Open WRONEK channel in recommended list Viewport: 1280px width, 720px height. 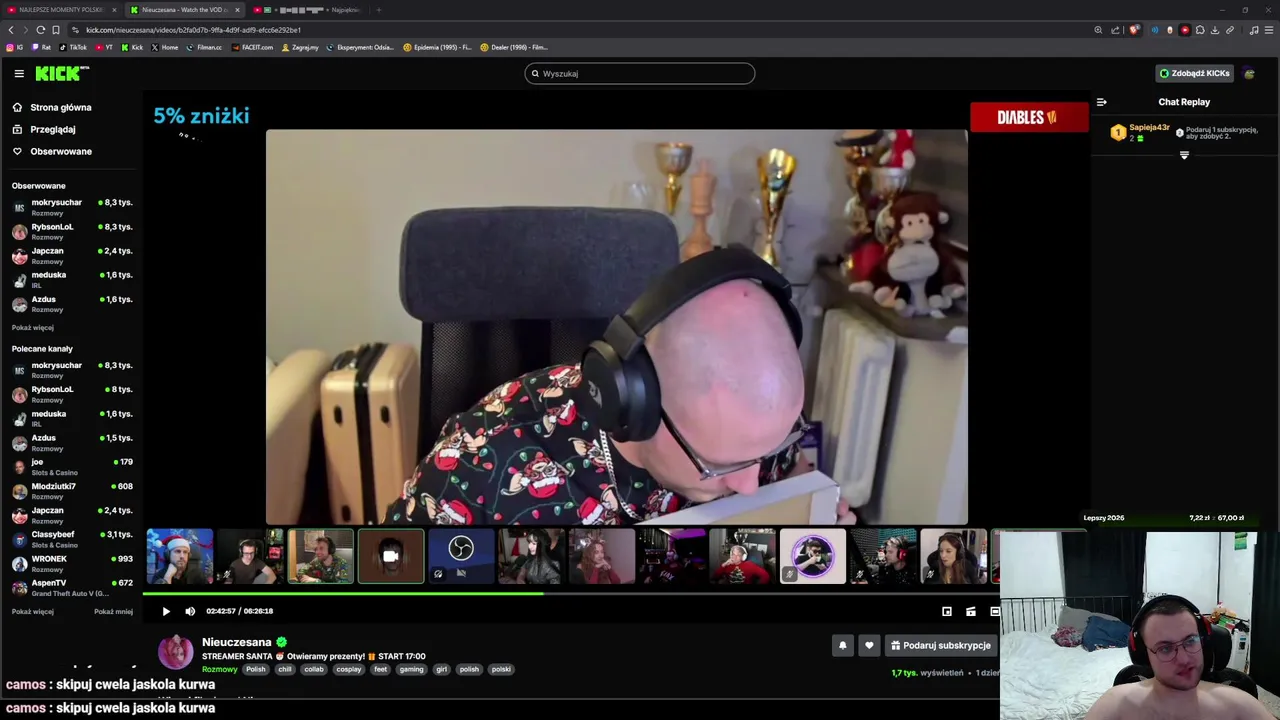71,562
